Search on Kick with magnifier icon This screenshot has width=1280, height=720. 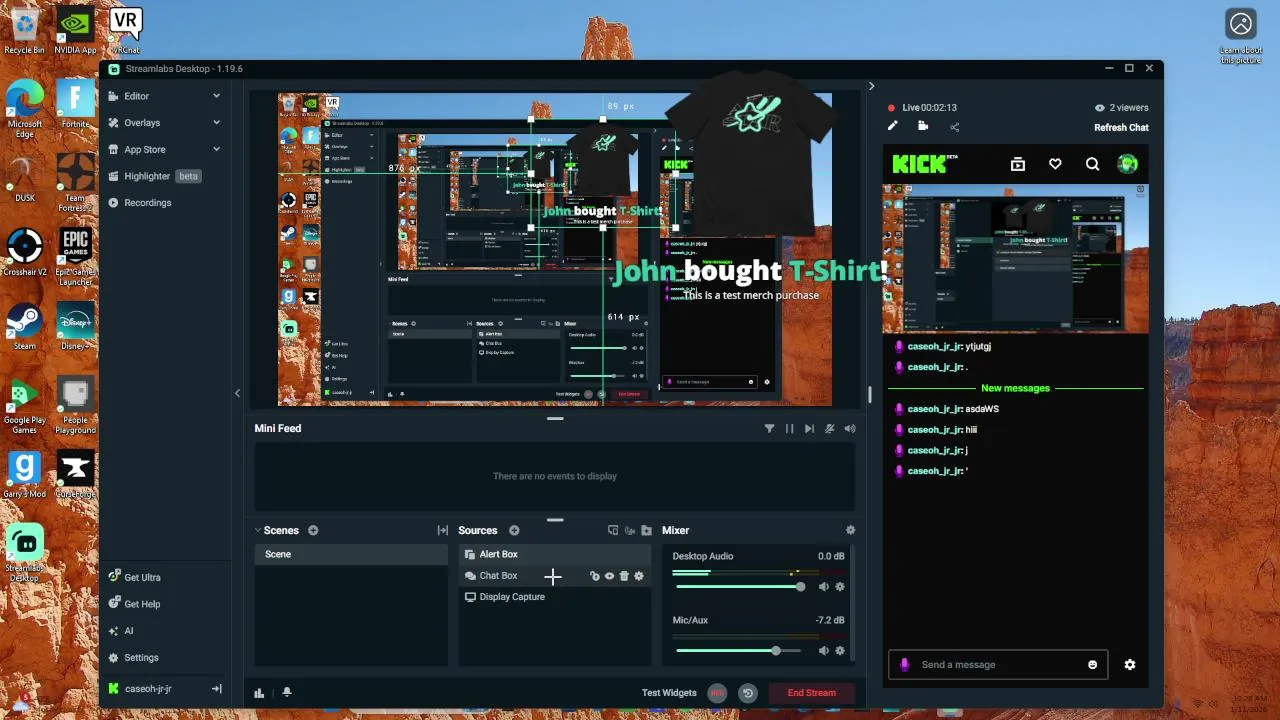[x=1092, y=165]
